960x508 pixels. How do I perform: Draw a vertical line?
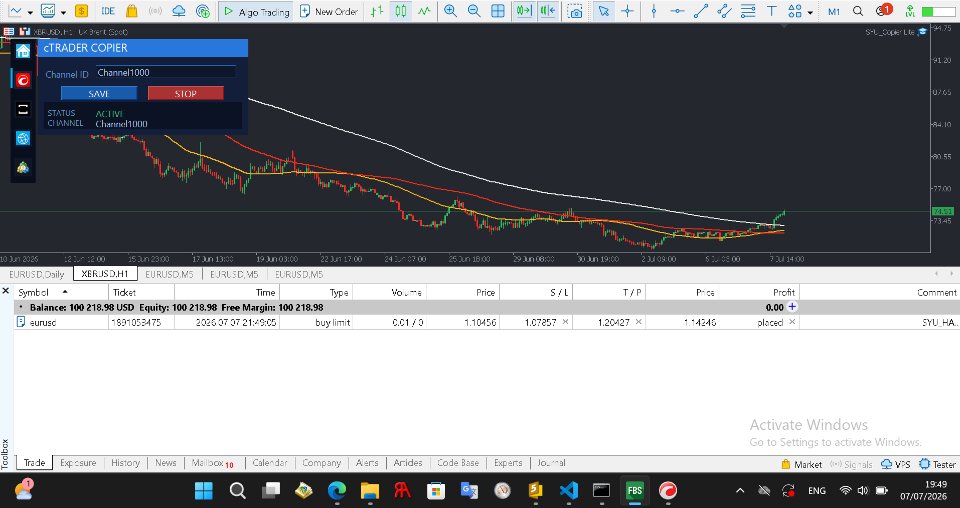[x=654, y=11]
